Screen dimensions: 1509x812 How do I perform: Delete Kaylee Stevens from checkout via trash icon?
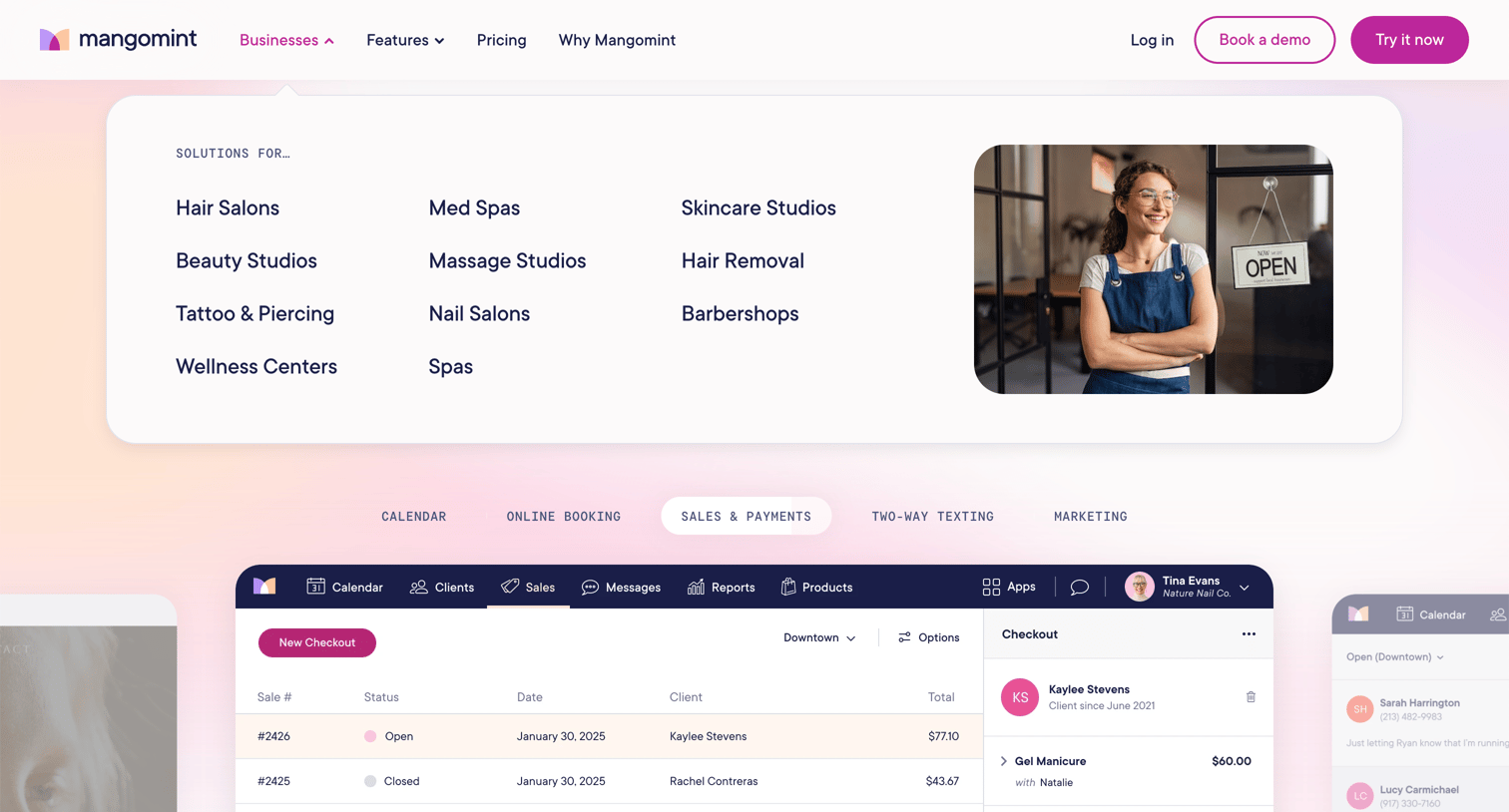pyautogui.click(x=1251, y=696)
